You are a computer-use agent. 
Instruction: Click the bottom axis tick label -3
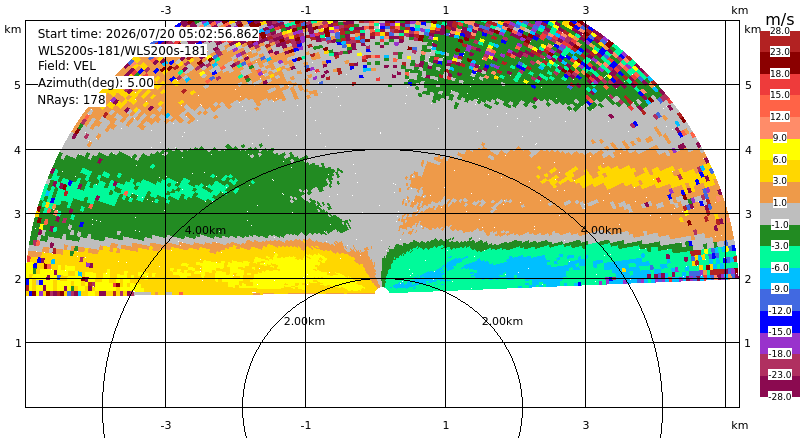[x=165, y=425]
